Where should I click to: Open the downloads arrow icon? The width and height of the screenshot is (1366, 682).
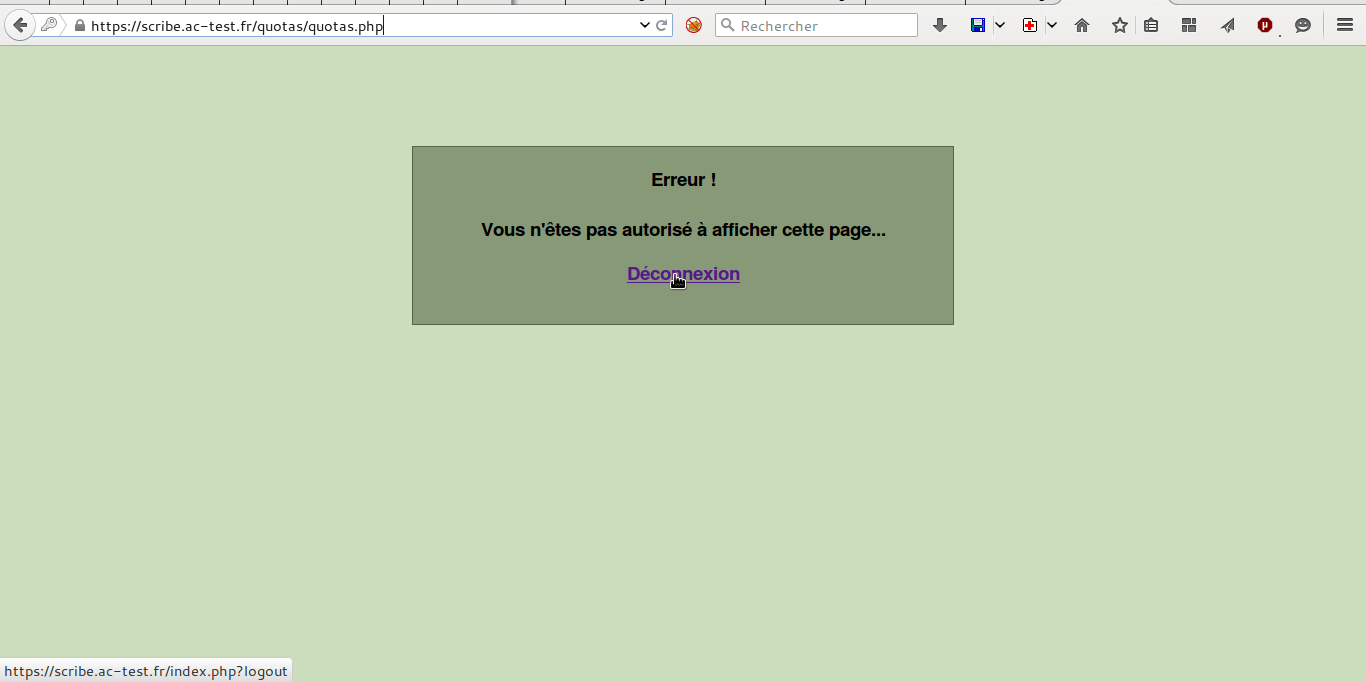tap(939, 25)
